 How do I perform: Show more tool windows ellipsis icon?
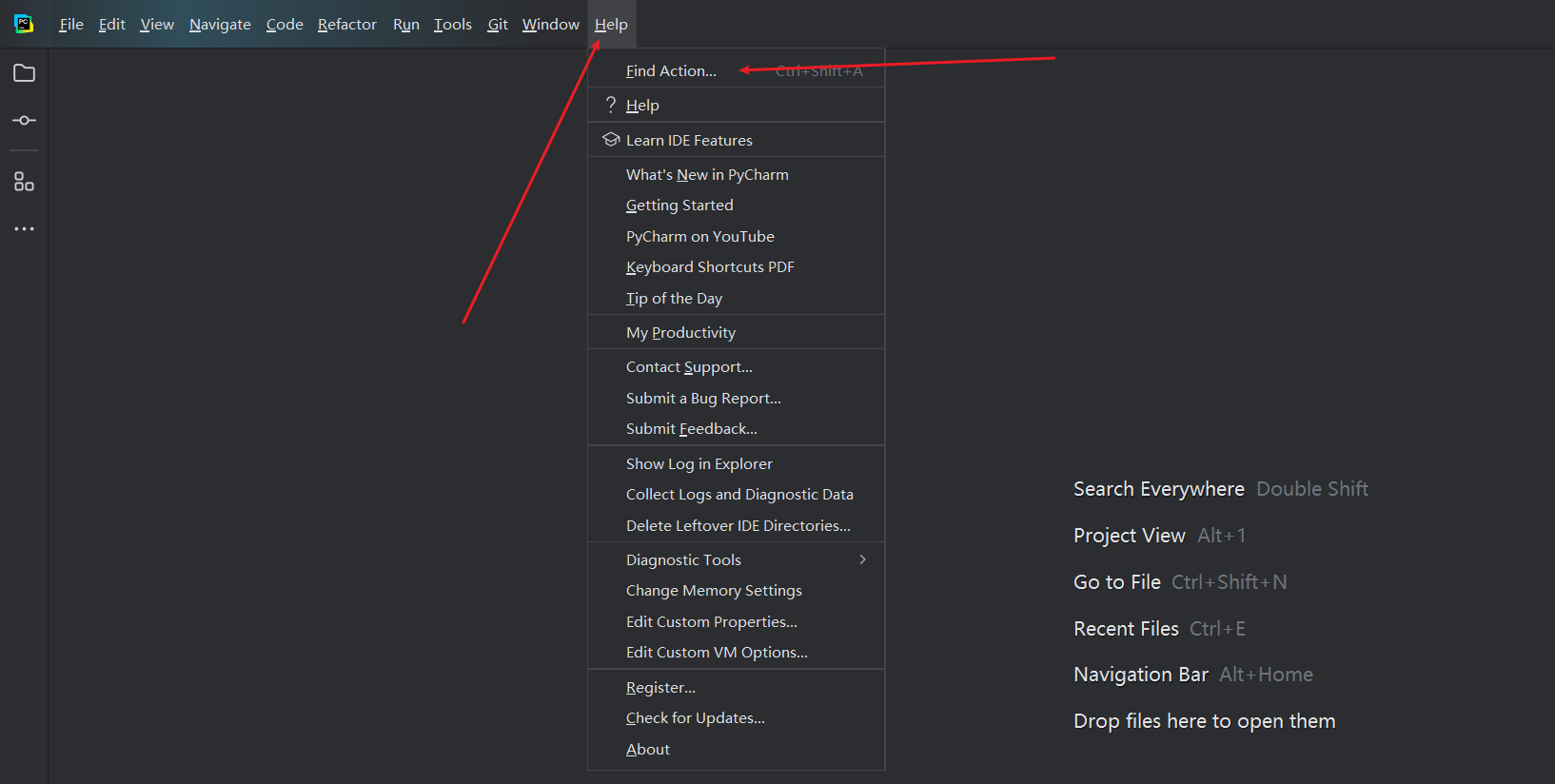24,229
